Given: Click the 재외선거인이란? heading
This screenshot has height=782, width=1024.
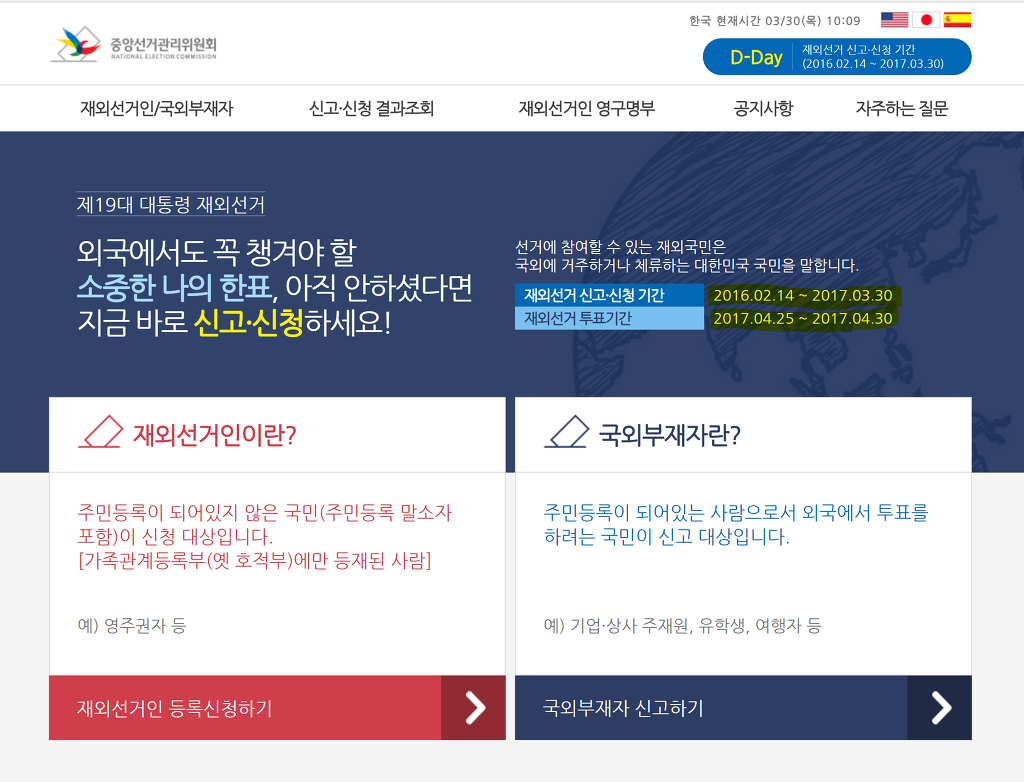Looking at the screenshot, I should coord(214,435).
